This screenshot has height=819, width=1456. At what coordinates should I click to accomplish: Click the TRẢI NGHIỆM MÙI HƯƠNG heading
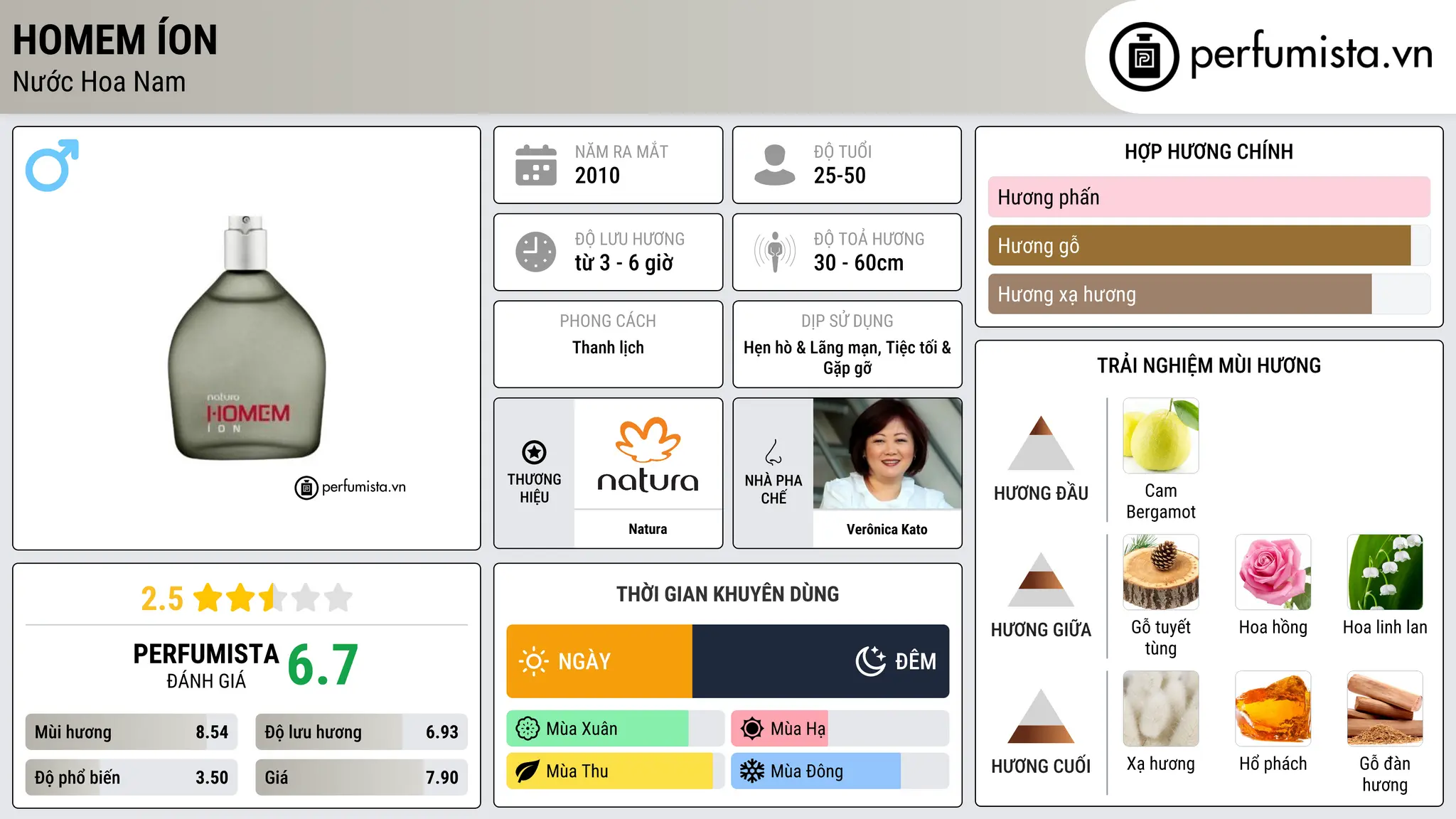[1209, 365]
